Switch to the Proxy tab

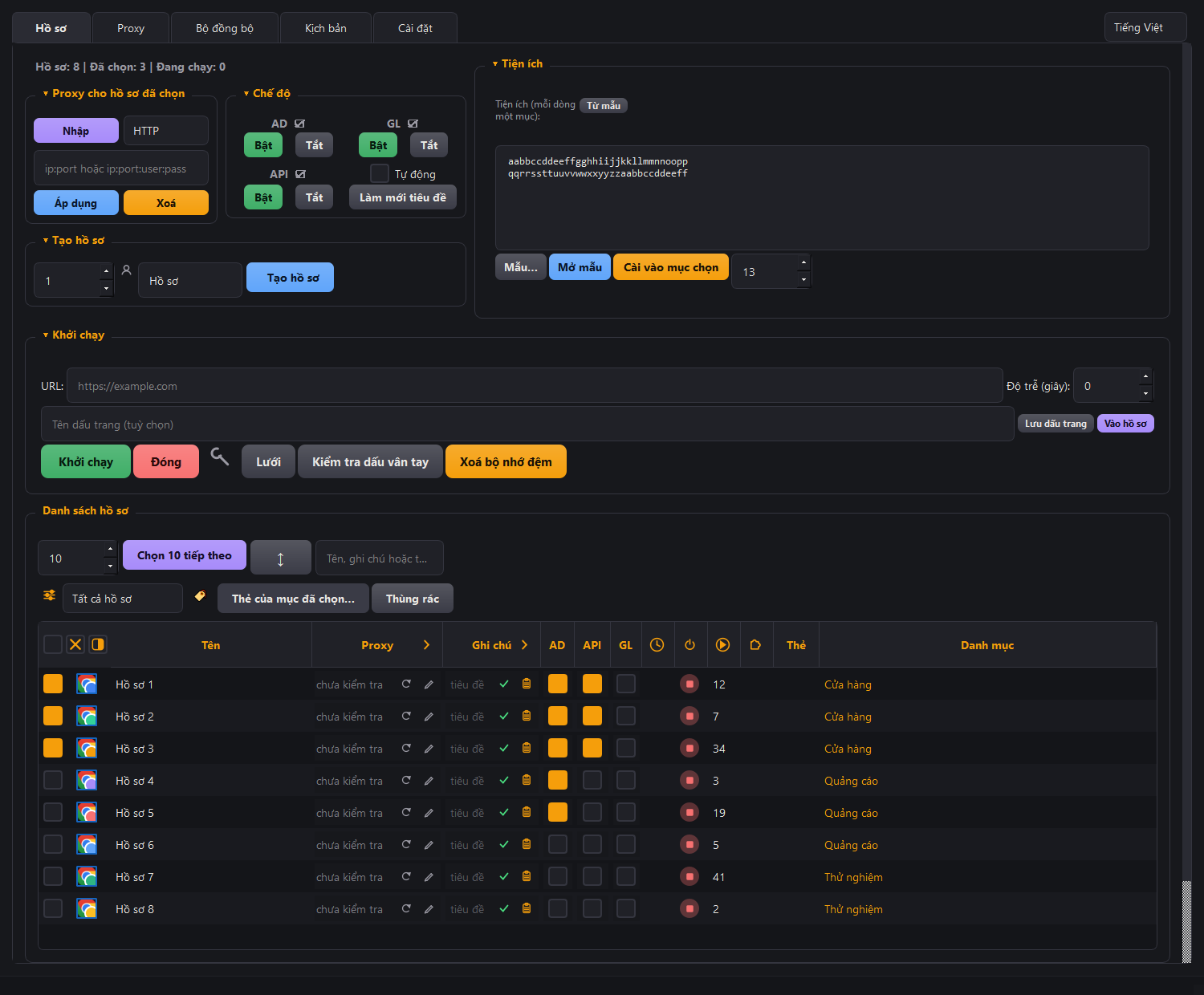click(x=131, y=28)
